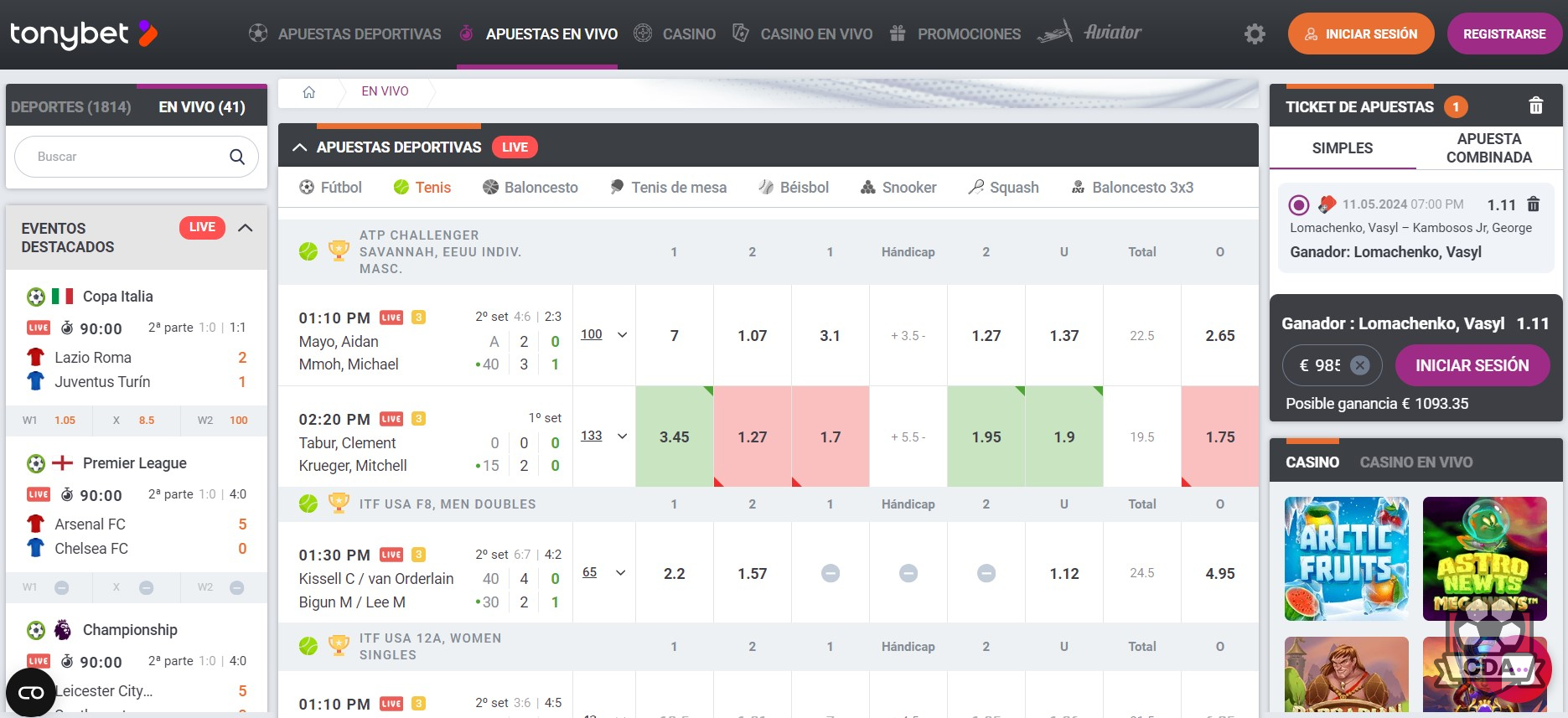Click the trophy icon of ITF USA F8 Men Doubles
This screenshot has width=1568, height=718.
click(339, 503)
